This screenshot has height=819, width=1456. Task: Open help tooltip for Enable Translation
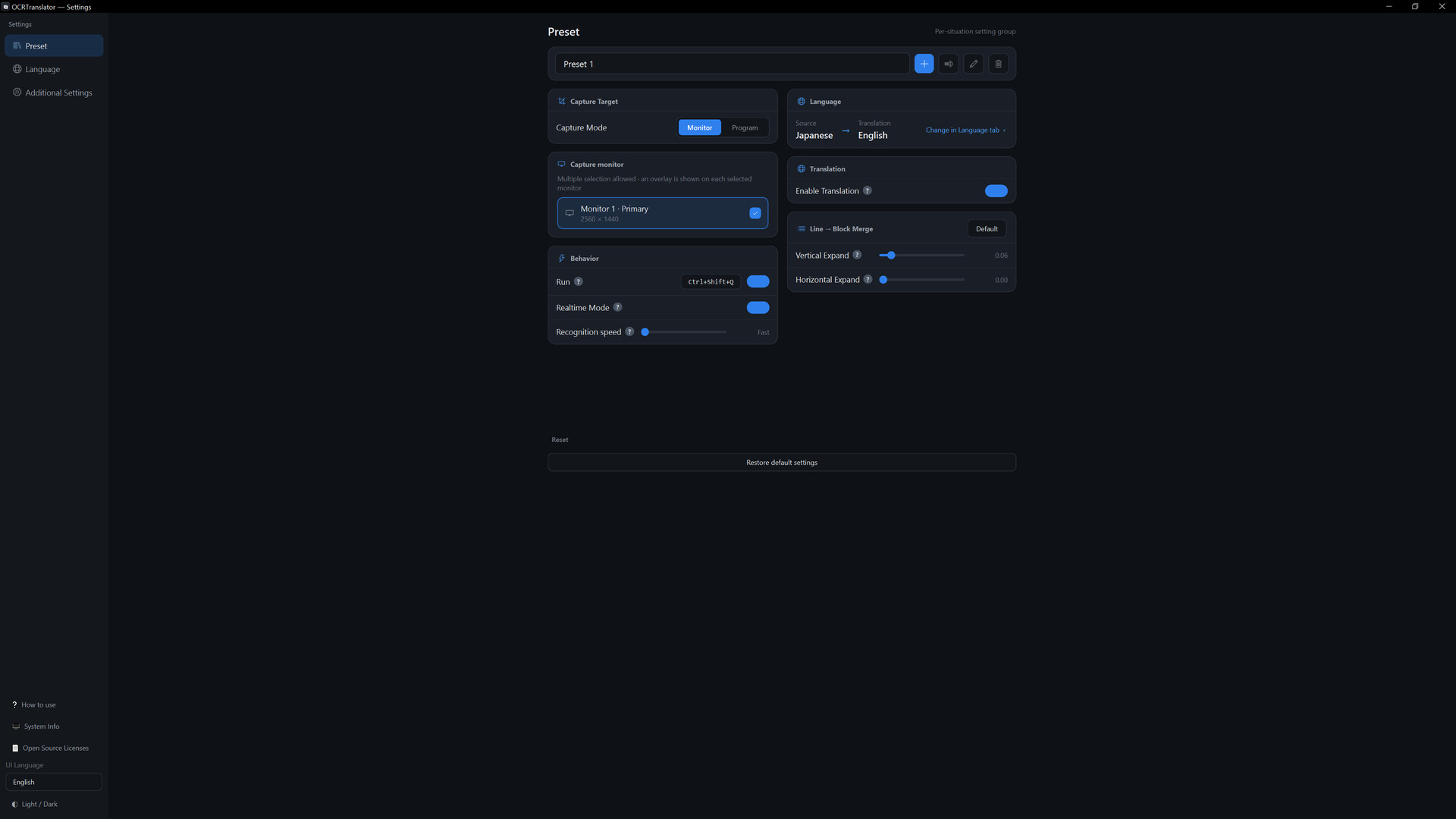pyautogui.click(x=868, y=190)
